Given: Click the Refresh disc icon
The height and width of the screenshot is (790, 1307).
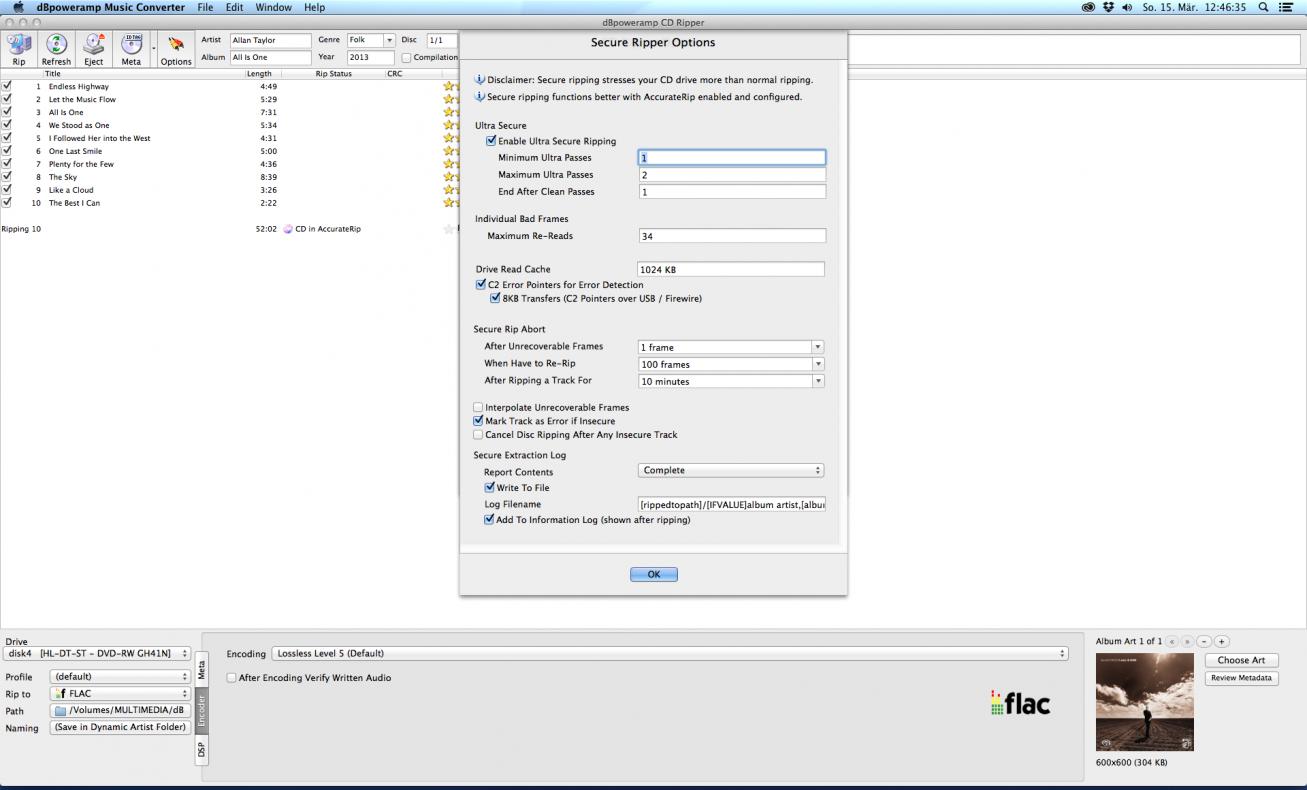Looking at the screenshot, I should (56, 45).
